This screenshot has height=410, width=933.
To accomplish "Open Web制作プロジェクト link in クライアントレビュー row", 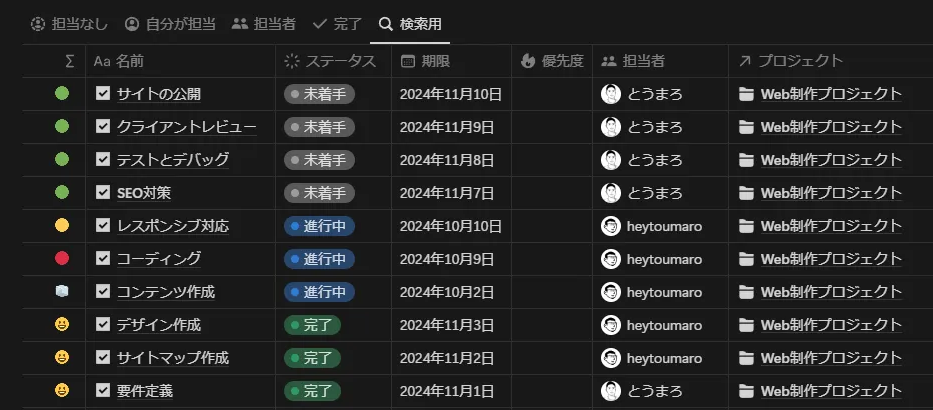I will point(831,127).
